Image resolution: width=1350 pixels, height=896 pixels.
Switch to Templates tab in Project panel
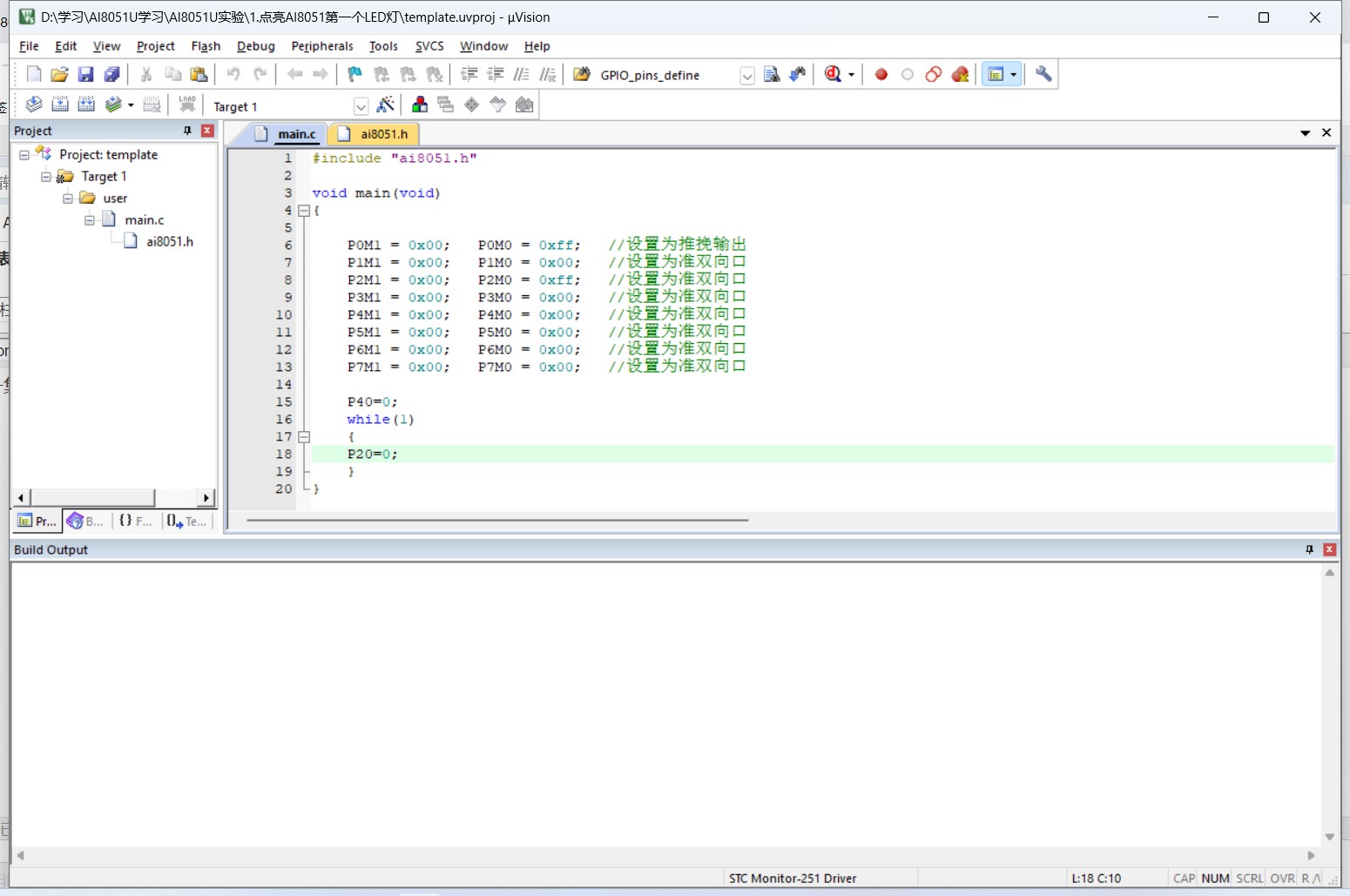point(186,521)
